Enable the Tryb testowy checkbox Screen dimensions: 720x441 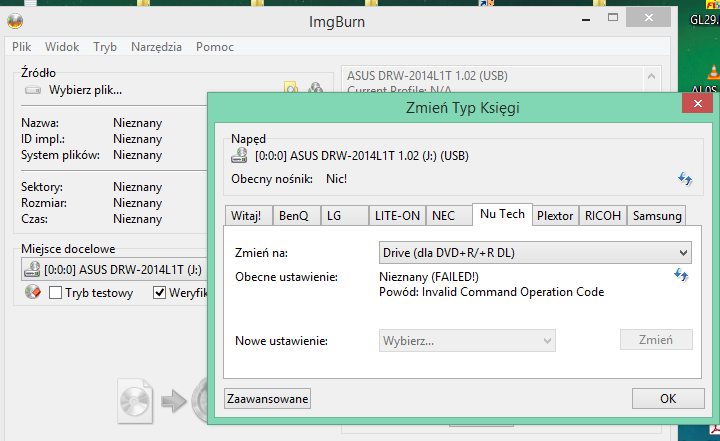tap(55, 293)
